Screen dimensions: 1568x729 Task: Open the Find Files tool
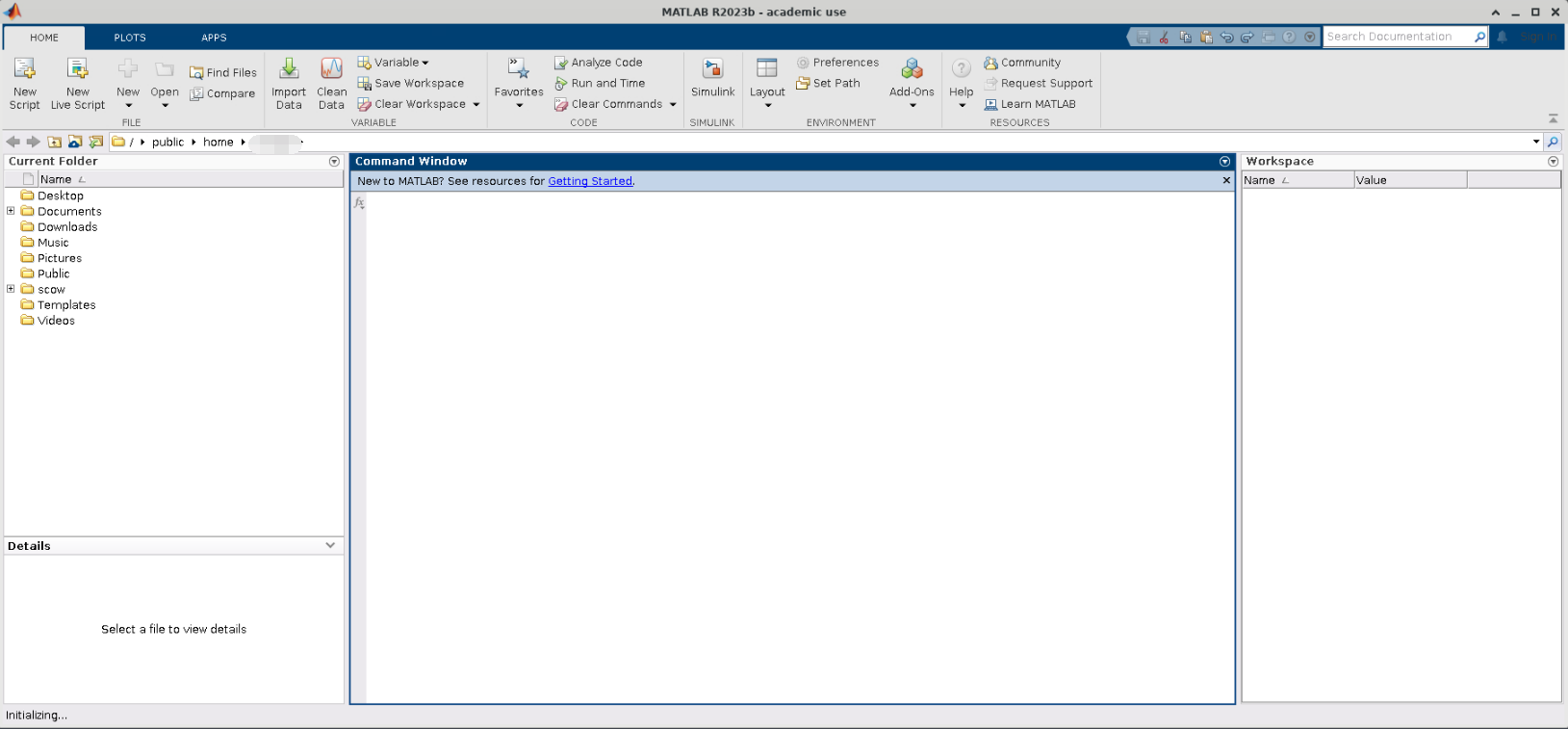pyautogui.click(x=223, y=72)
